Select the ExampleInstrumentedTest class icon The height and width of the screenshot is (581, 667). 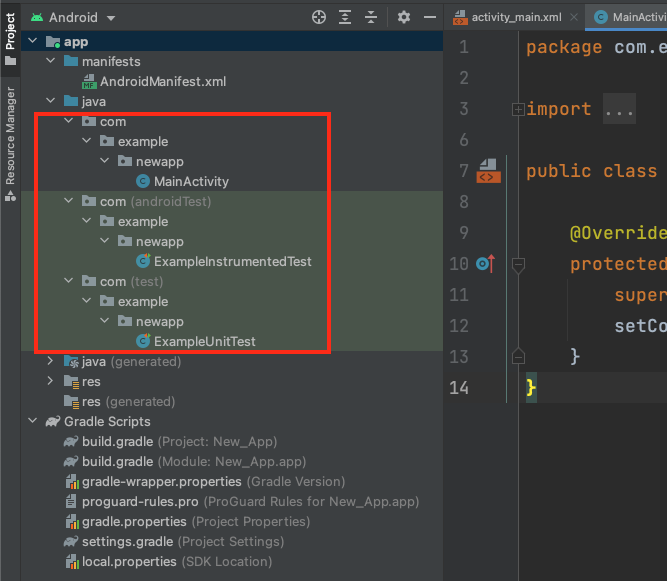(x=143, y=261)
